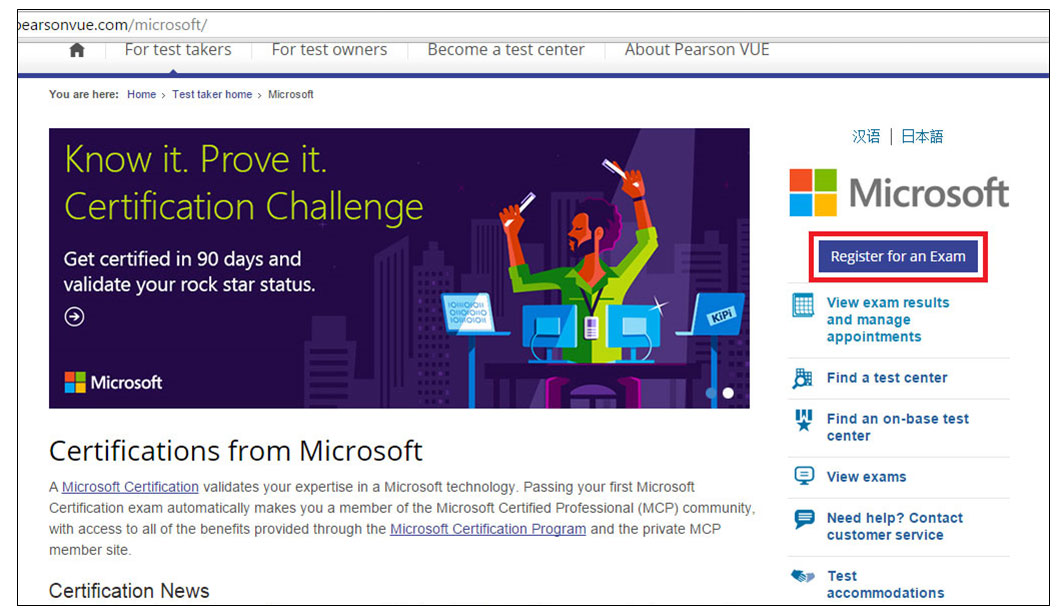Image resolution: width=1064 pixels, height=616 pixels.
Task: Select the first carousel dot in banner
Action: [710, 393]
